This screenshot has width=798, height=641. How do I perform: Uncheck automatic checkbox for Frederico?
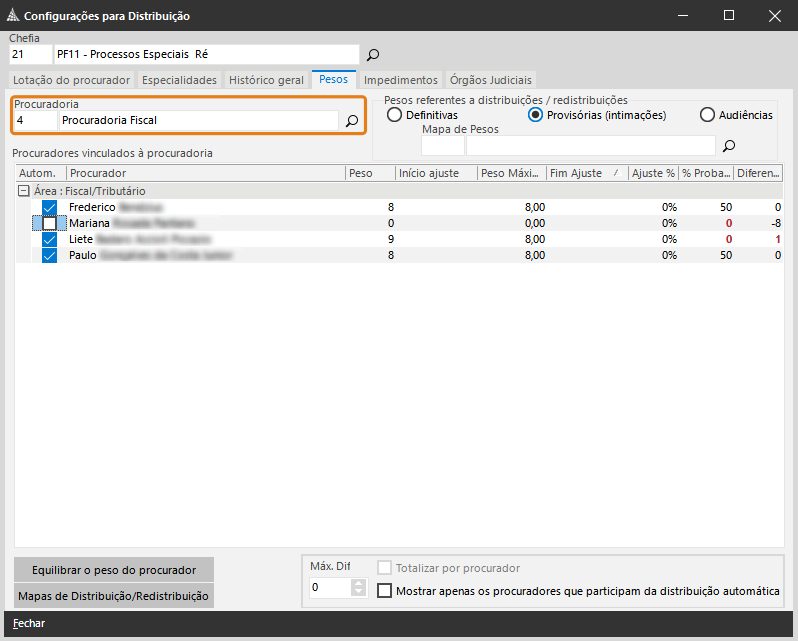[49, 207]
